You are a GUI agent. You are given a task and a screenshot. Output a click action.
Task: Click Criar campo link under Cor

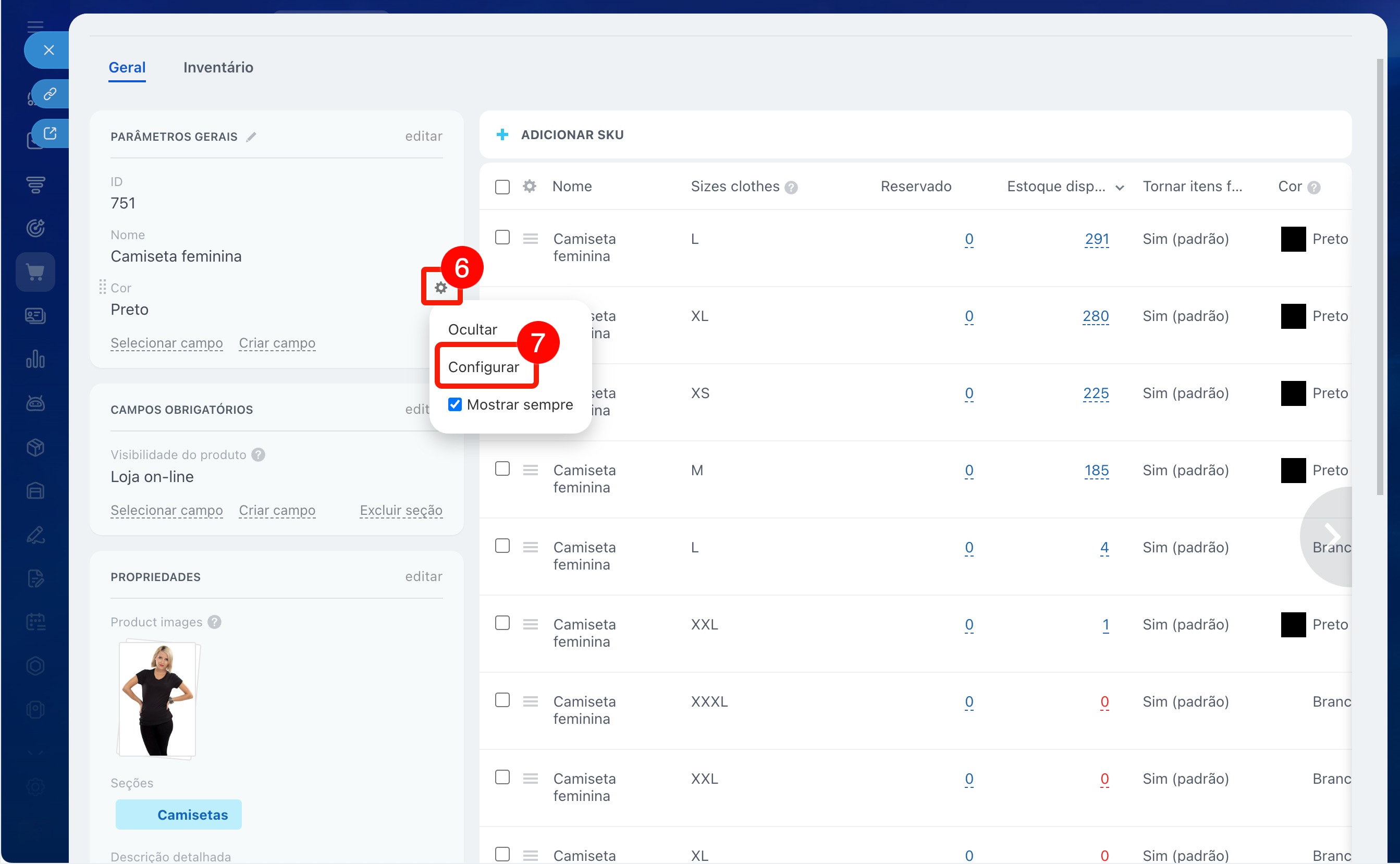(277, 343)
